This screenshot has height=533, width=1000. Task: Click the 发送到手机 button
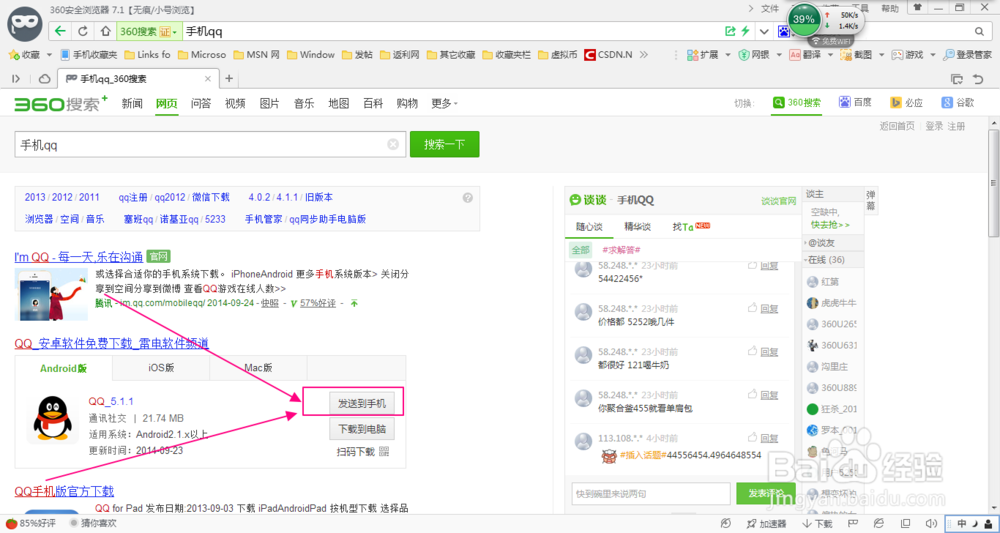362,404
